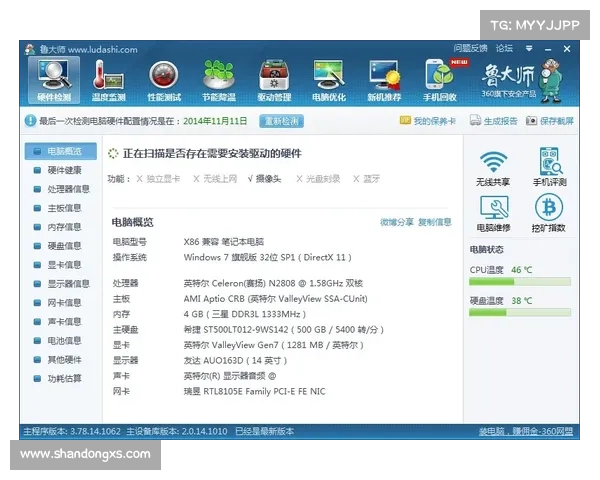Click the 手机评测 phone benchmark icon
600x480 pixels.
(x=550, y=167)
